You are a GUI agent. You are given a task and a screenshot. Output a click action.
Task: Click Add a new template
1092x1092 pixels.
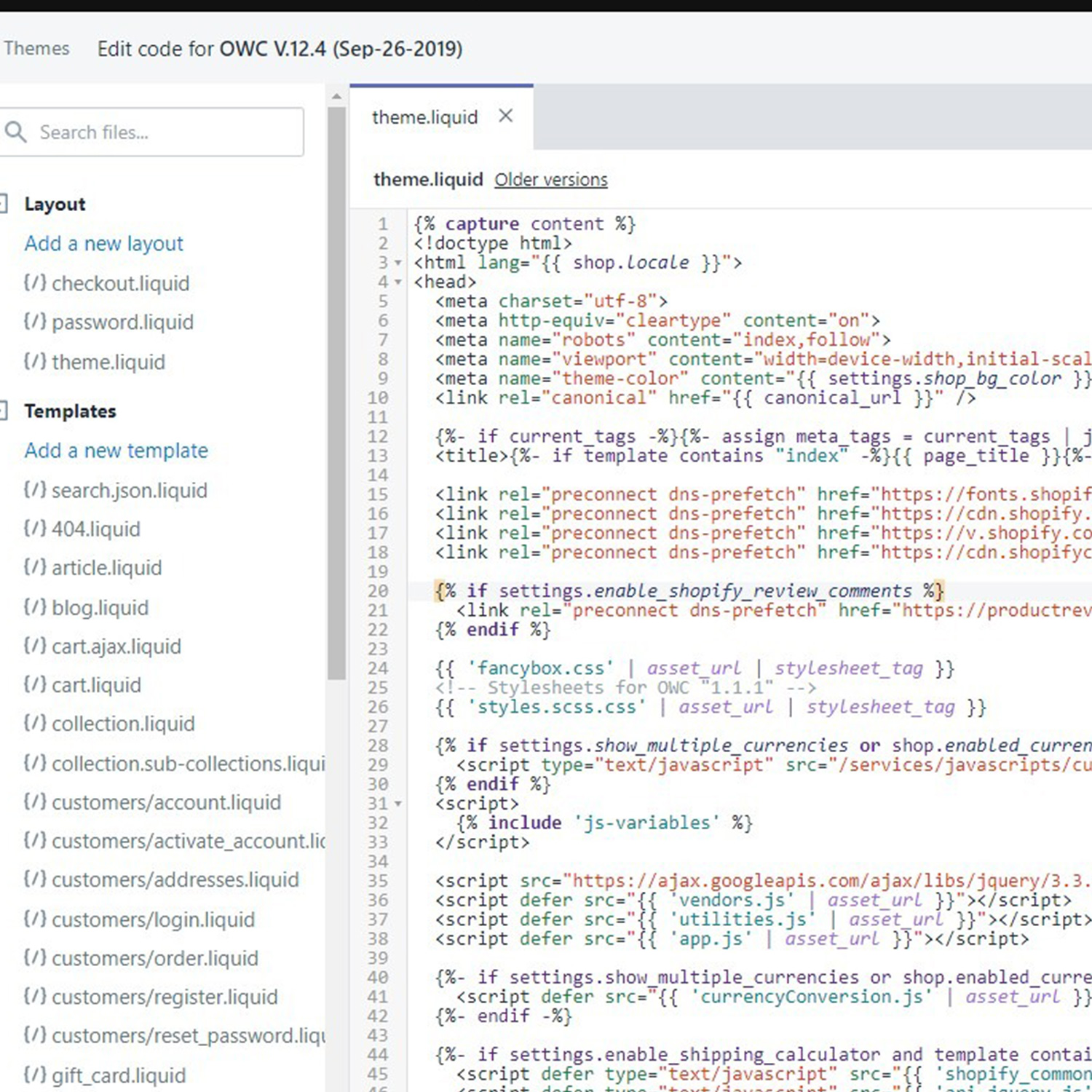point(116,451)
